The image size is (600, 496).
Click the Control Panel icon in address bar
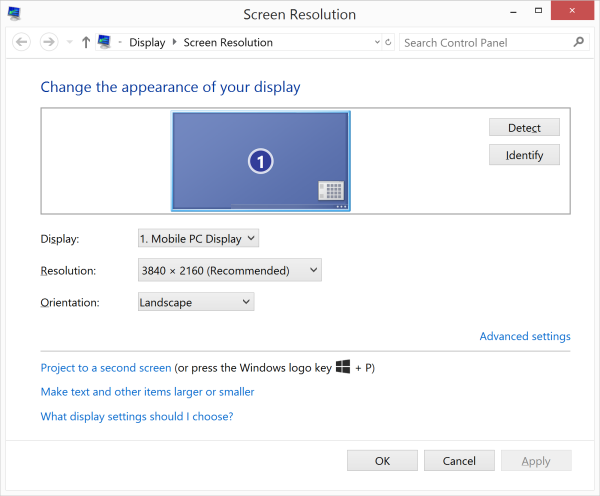coord(104,42)
